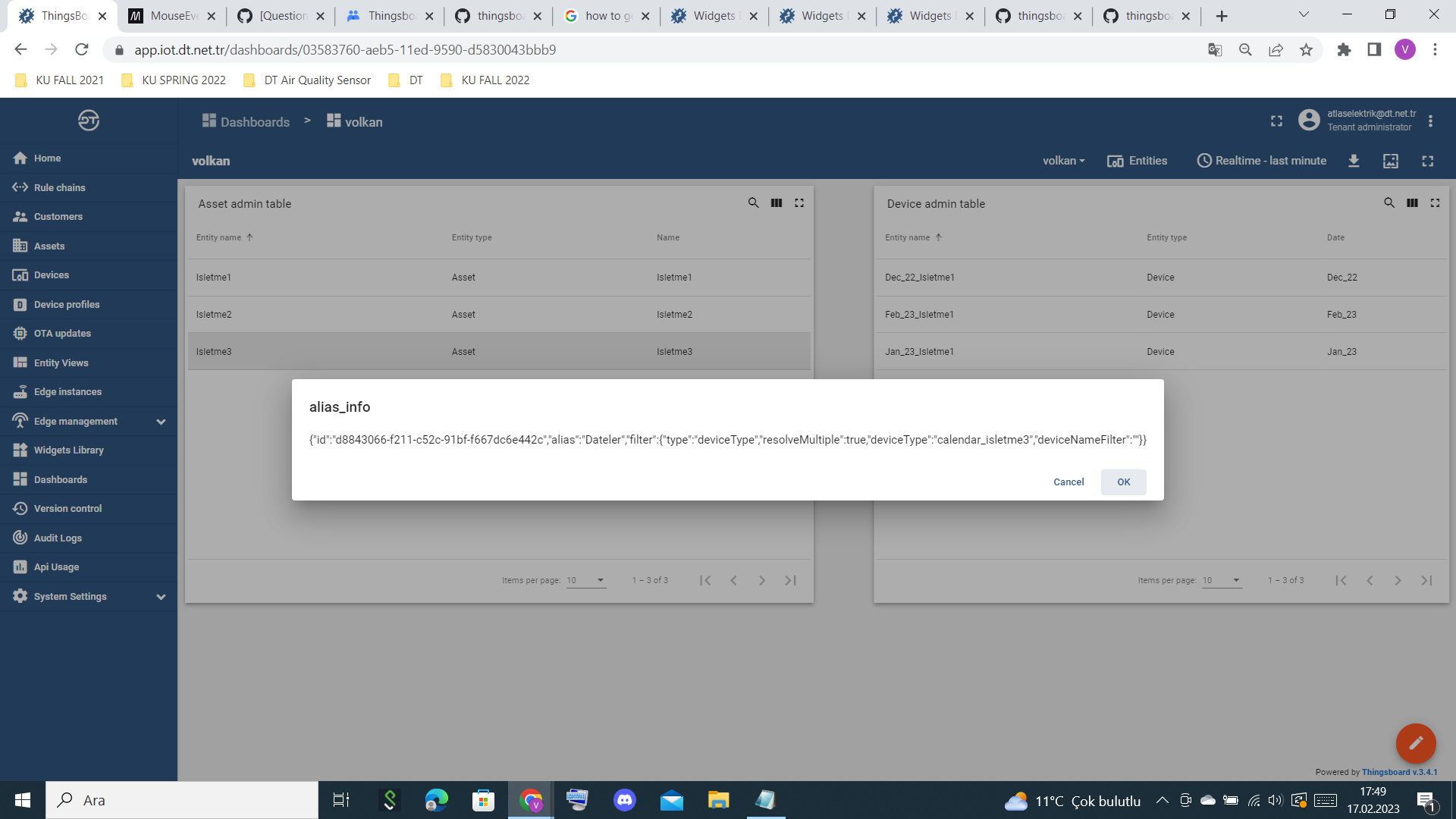Open the Discord icon on the taskbar
Viewport: 1456px width, 819px height.
point(624,800)
